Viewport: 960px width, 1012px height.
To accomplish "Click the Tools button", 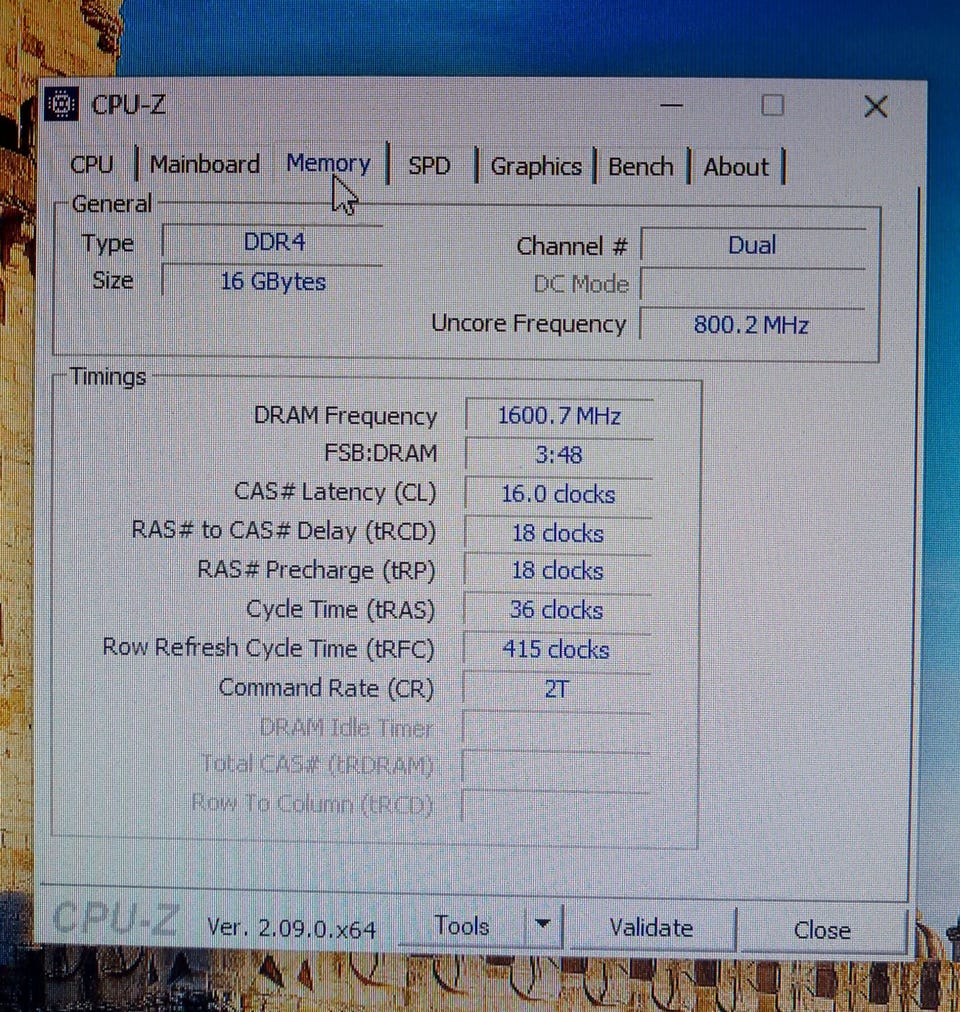I will tap(462, 926).
